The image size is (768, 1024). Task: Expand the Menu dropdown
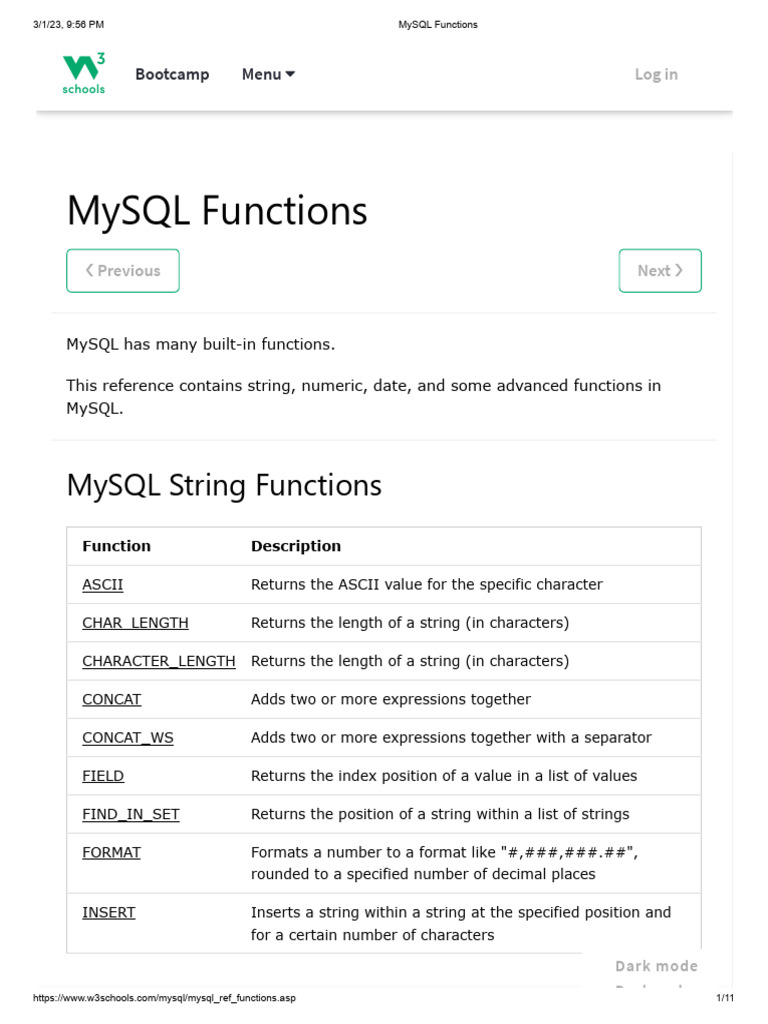(267, 74)
